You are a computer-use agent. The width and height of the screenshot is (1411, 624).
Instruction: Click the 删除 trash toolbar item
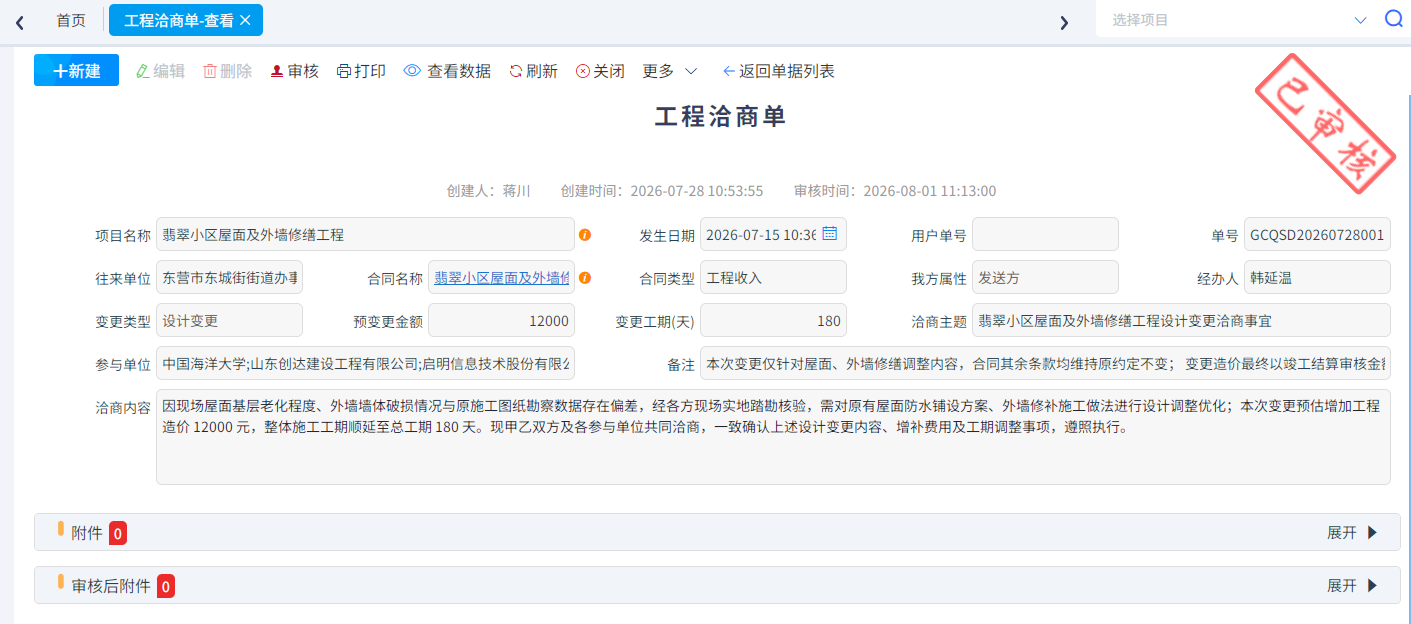pos(227,71)
